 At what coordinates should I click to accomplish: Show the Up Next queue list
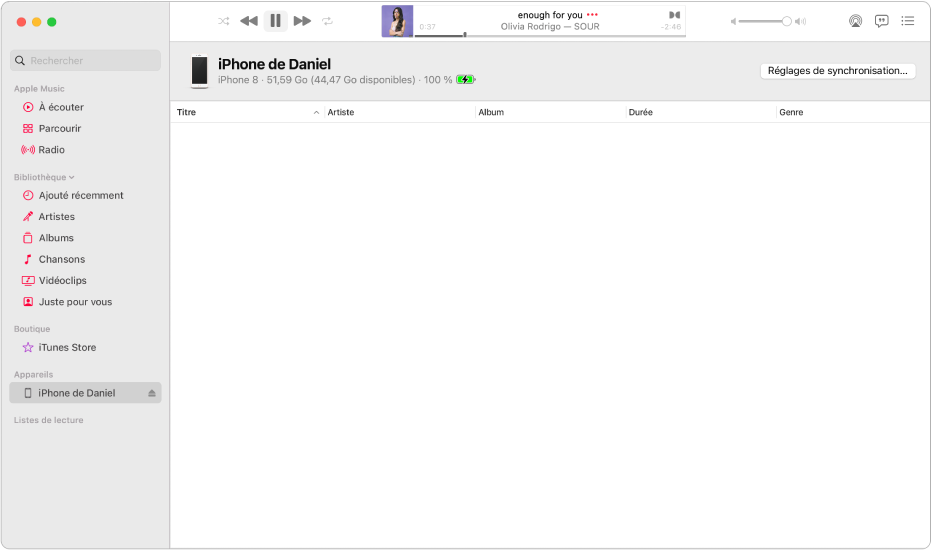pyautogui.click(x=907, y=21)
